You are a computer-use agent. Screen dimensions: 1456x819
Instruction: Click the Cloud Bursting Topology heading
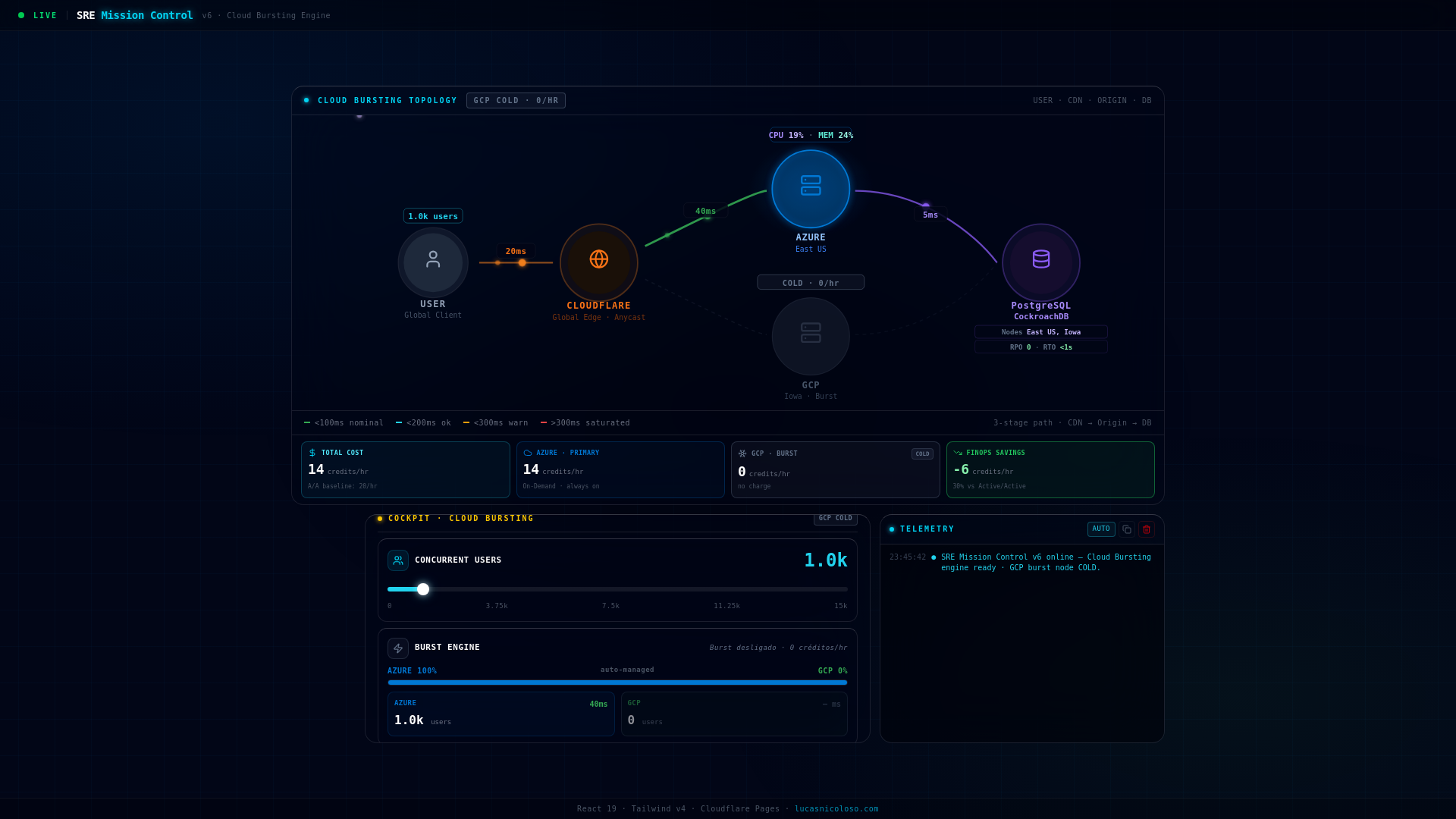point(388,101)
